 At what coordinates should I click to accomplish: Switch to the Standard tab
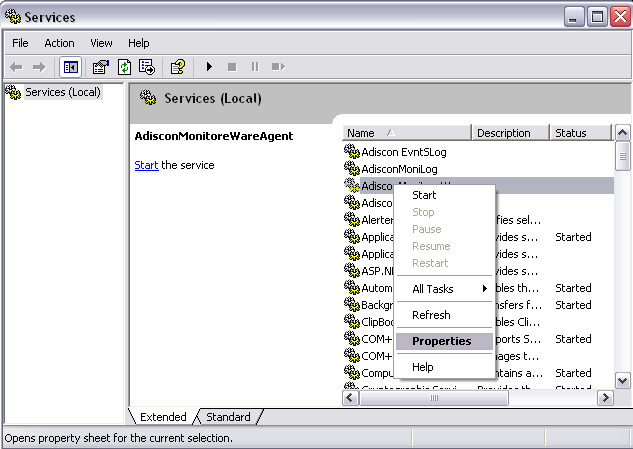coord(228,417)
